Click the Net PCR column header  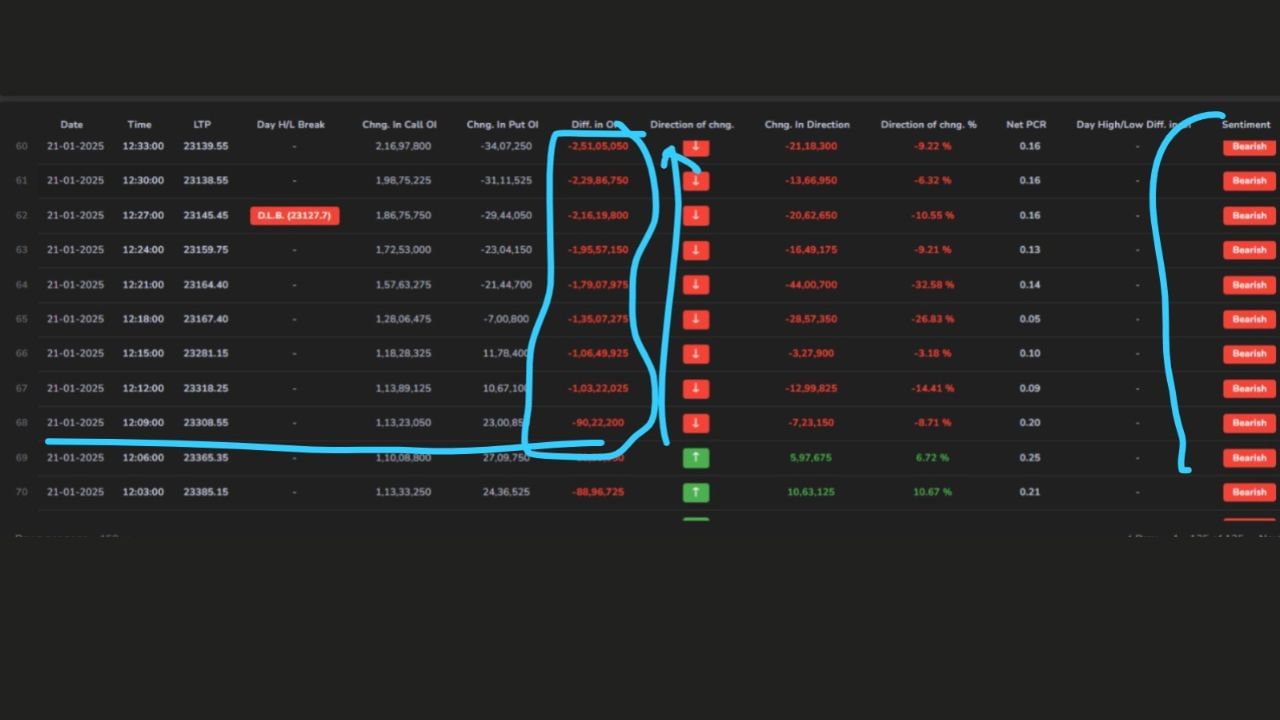tap(1026, 125)
